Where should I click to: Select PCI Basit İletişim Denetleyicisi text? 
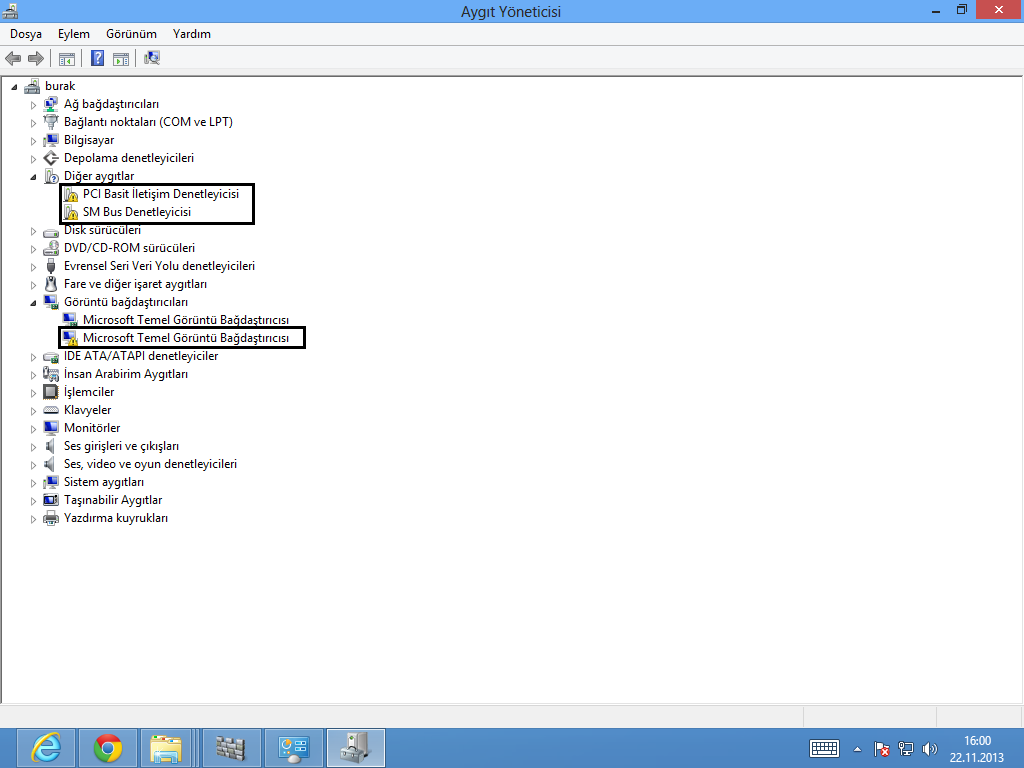coord(161,194)
